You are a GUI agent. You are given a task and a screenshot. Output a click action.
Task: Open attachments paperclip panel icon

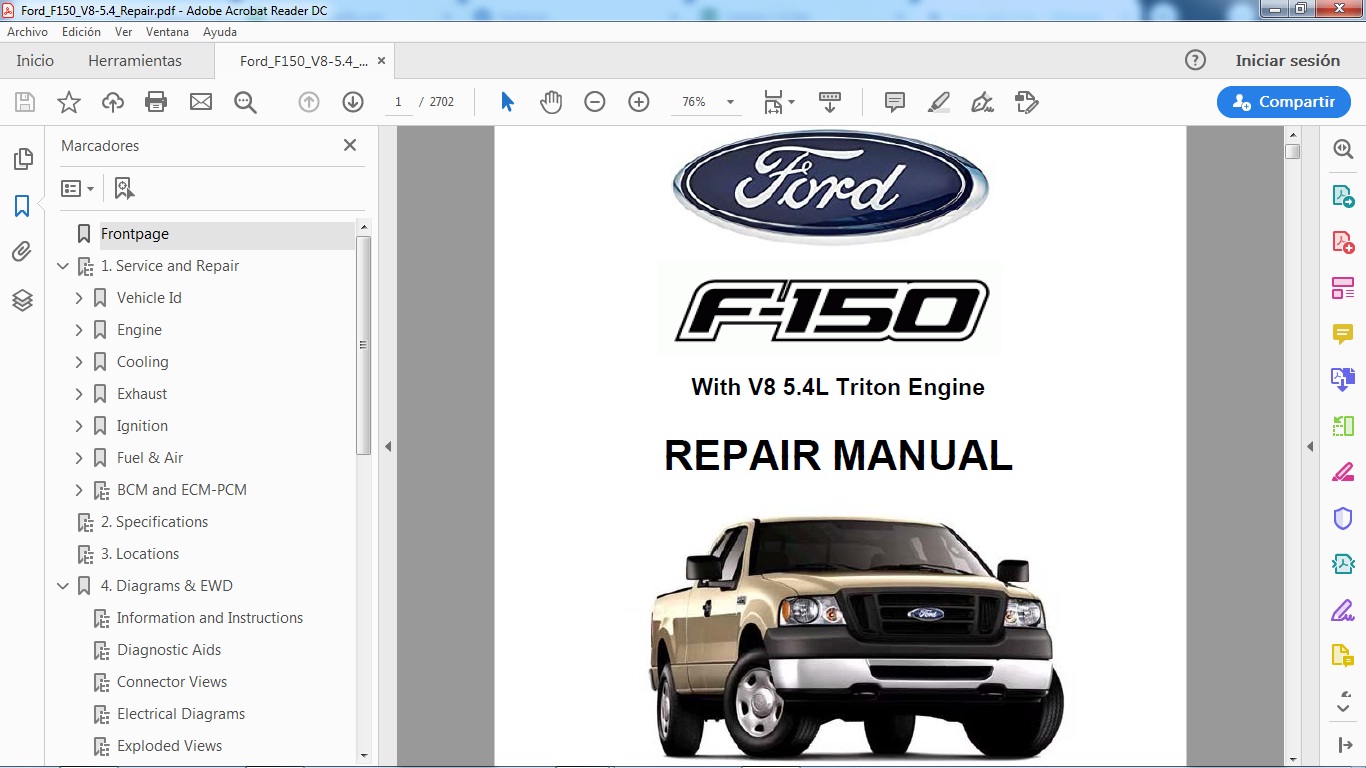(x=22, y=252)
